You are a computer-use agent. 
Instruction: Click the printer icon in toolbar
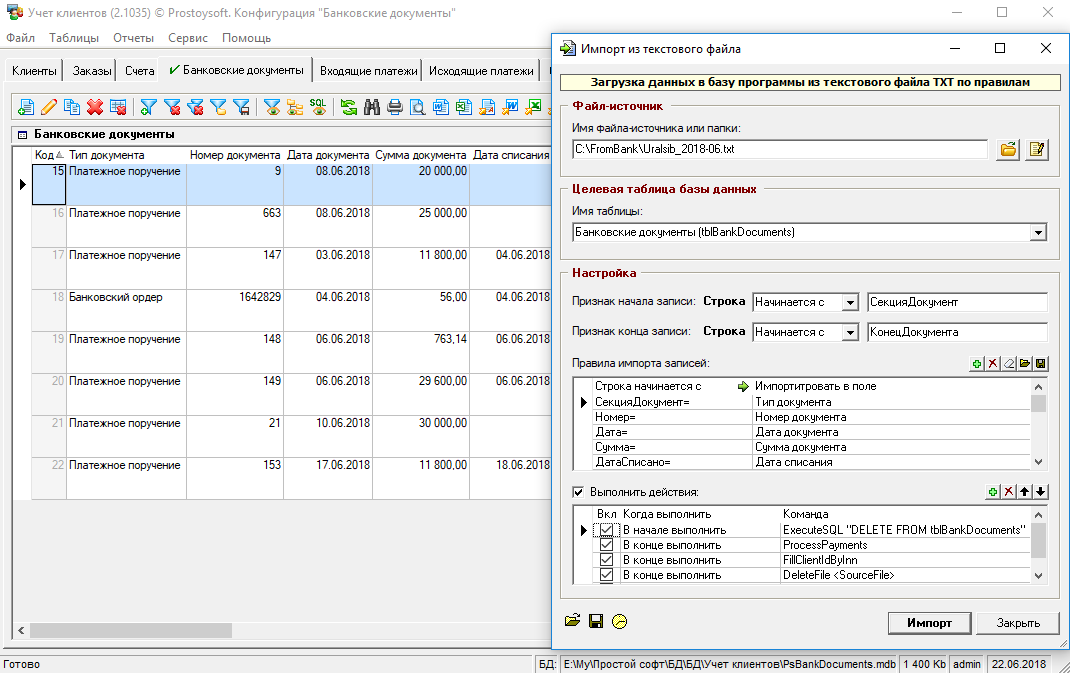pyautogui.click(x=395, y=107)
